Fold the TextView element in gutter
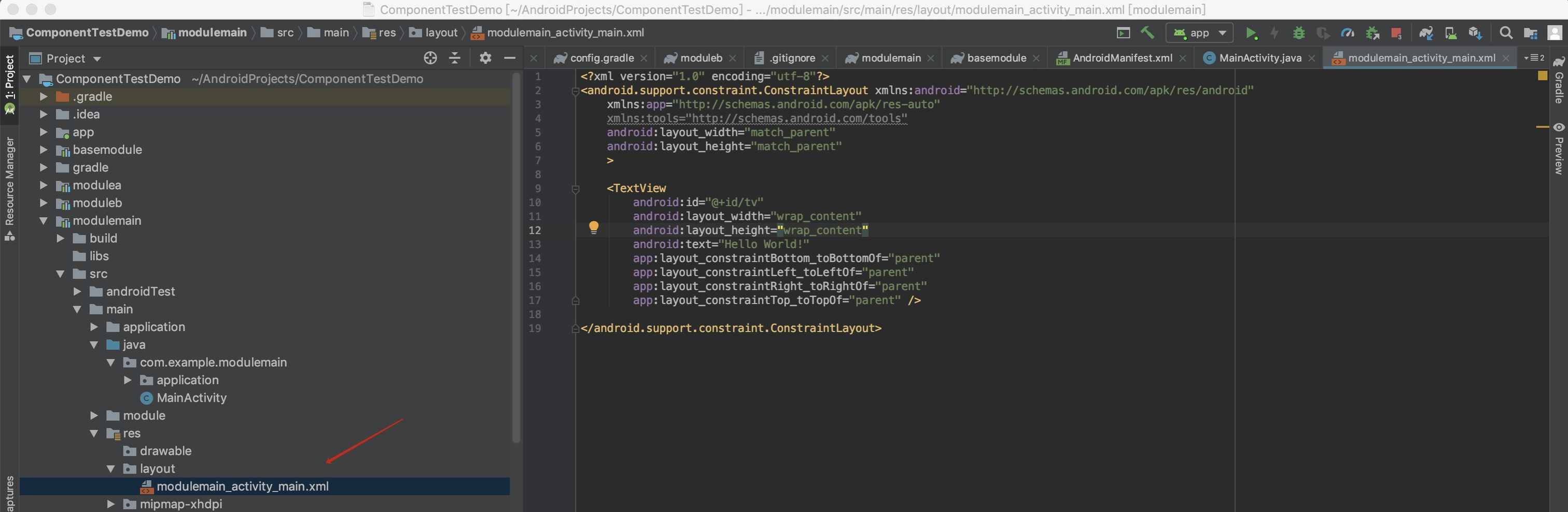The image size is (1568, 512). tap(575, 189)
